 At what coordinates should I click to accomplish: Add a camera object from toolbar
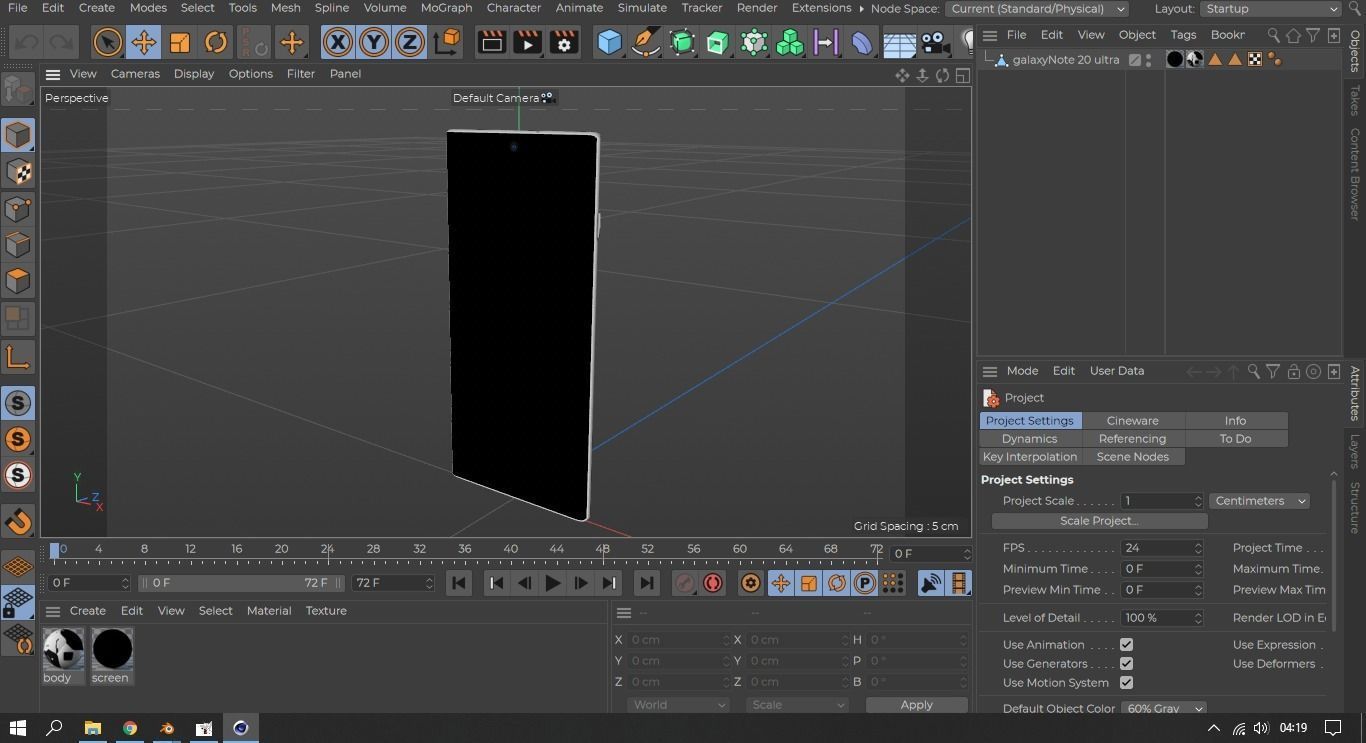click(x=935, y=42)
